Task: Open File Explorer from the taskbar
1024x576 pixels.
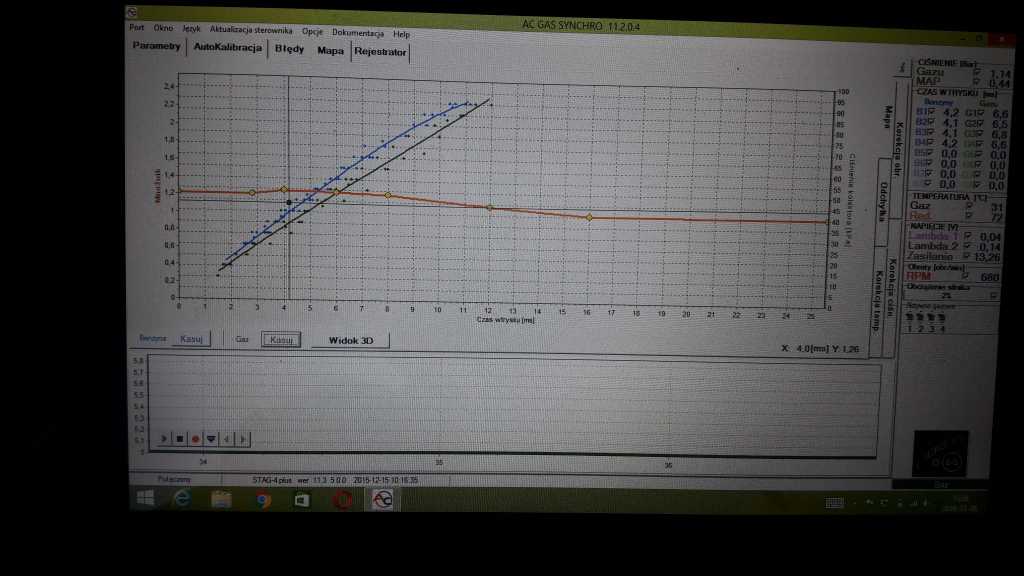Action: coord(221,499)
